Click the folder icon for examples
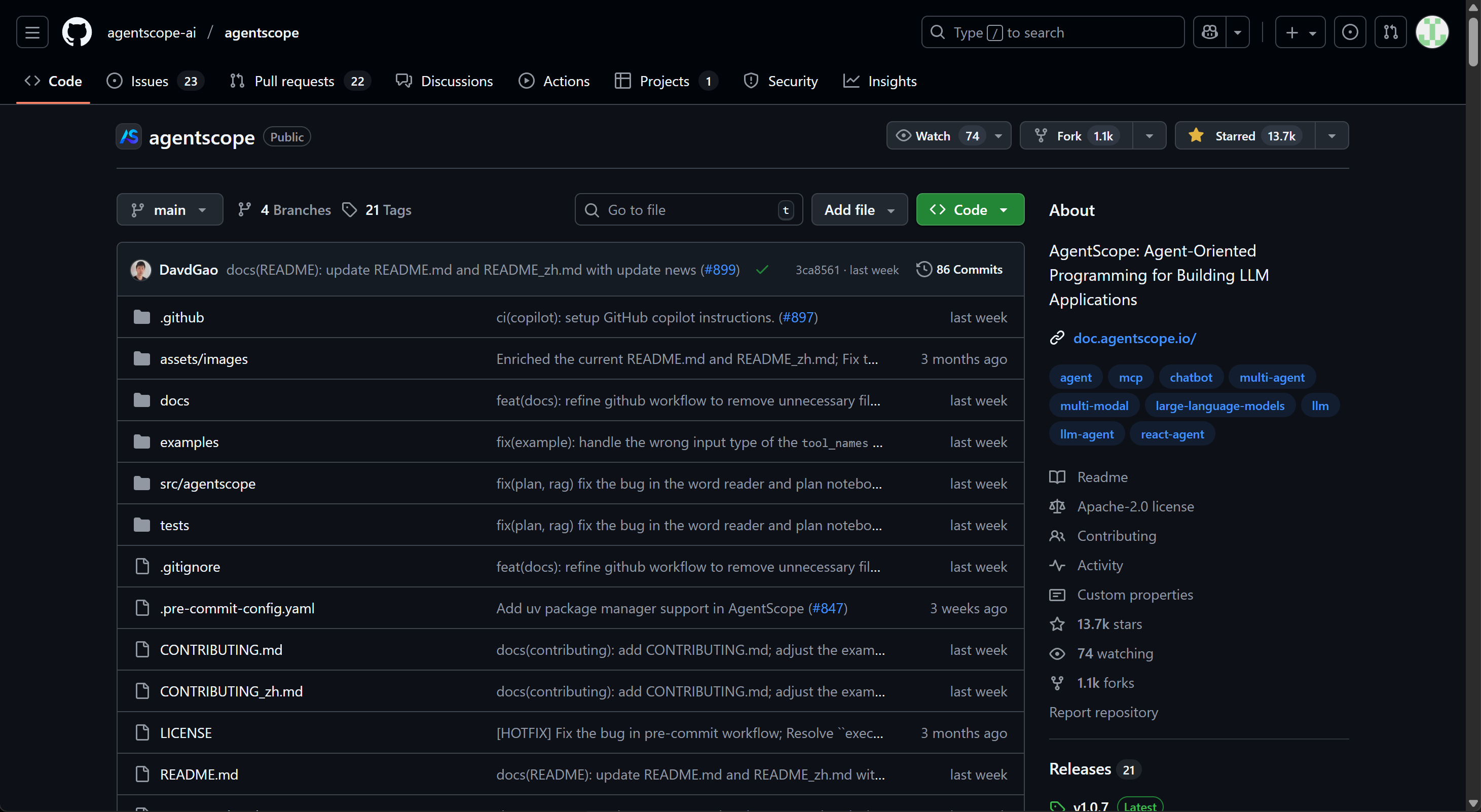Screen dimensions: 1481x812 click(142, 441)
